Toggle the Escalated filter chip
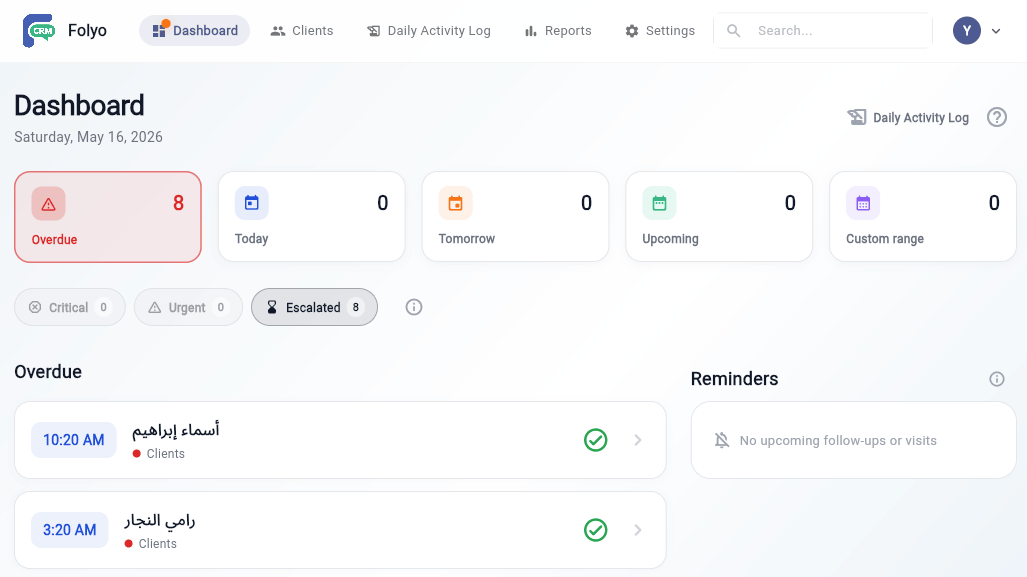 (x=314, y=307)
